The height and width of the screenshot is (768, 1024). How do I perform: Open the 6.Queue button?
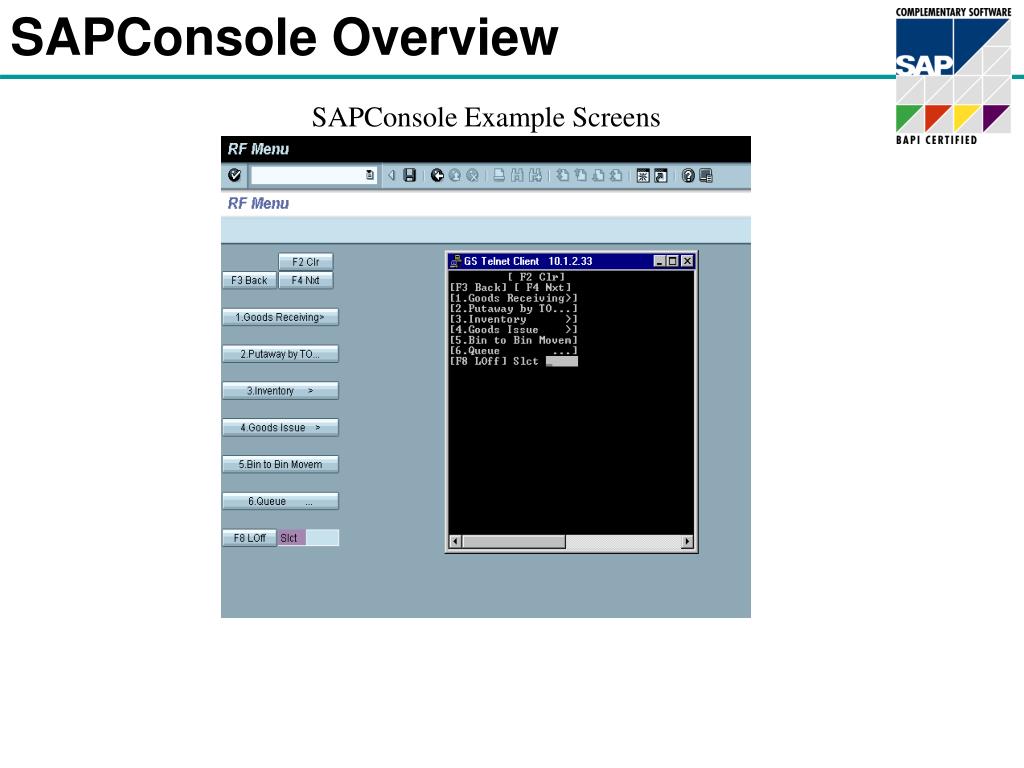coord(280,502)
